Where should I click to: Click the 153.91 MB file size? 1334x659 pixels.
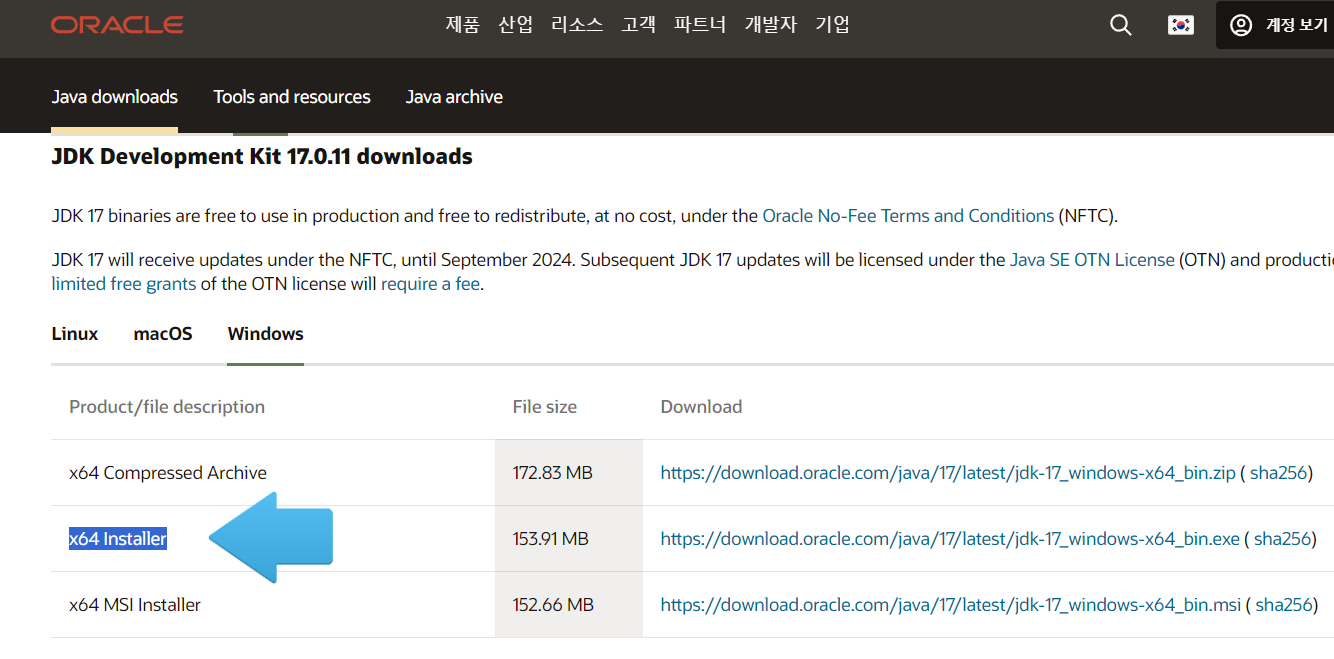(551, 539)
